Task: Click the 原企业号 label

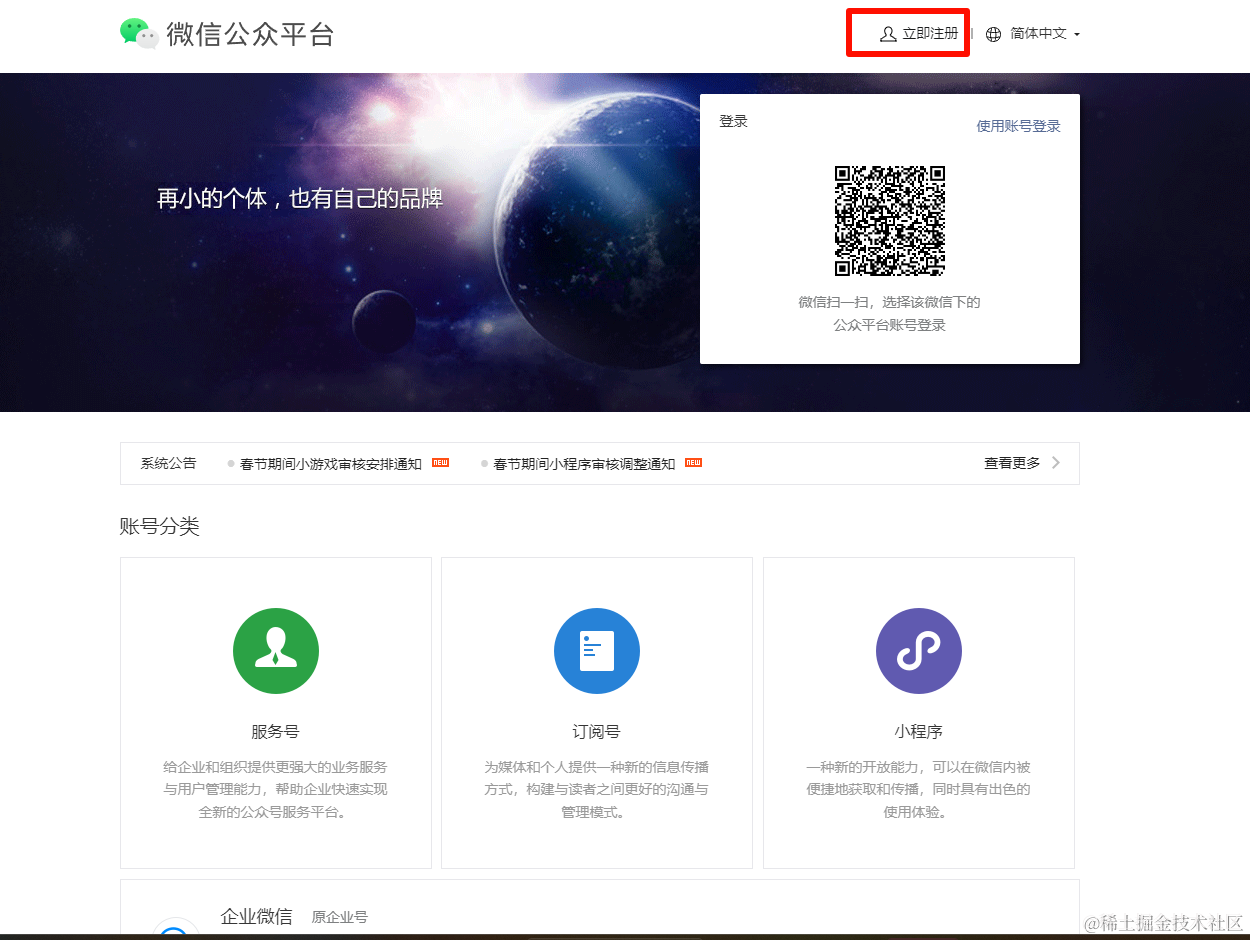Action: tap(339, 917)
